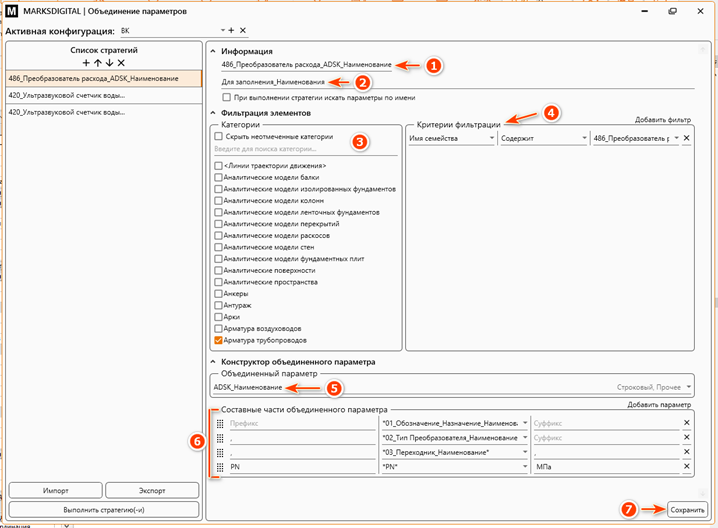718x528 pixels.
Task: Uncheck Арматура трубопроводов category
Action: tap(219, 340)
